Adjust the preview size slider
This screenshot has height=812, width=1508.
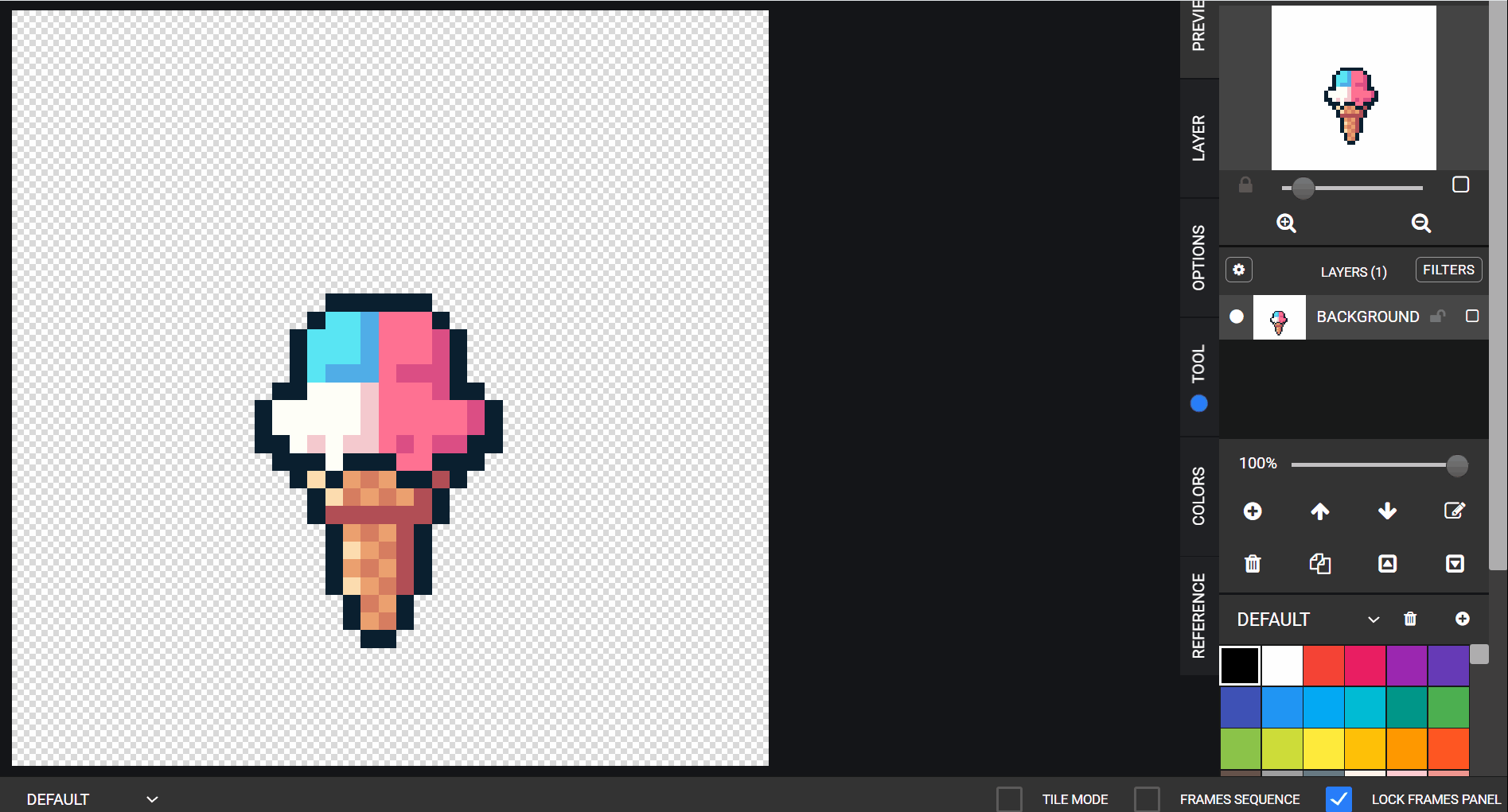(x=1352, y=188)
